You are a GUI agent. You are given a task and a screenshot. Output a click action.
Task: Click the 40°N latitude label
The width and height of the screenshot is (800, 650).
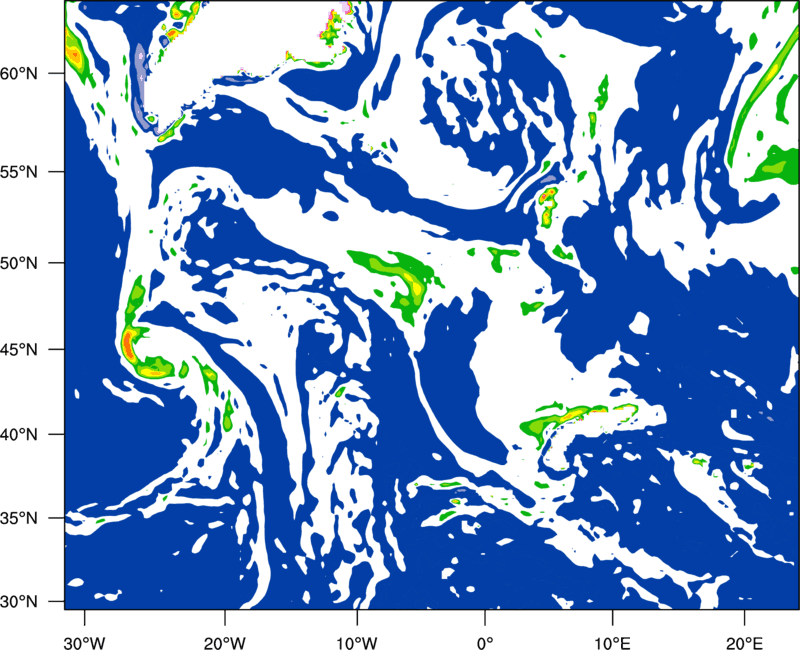tap(19, 435)
